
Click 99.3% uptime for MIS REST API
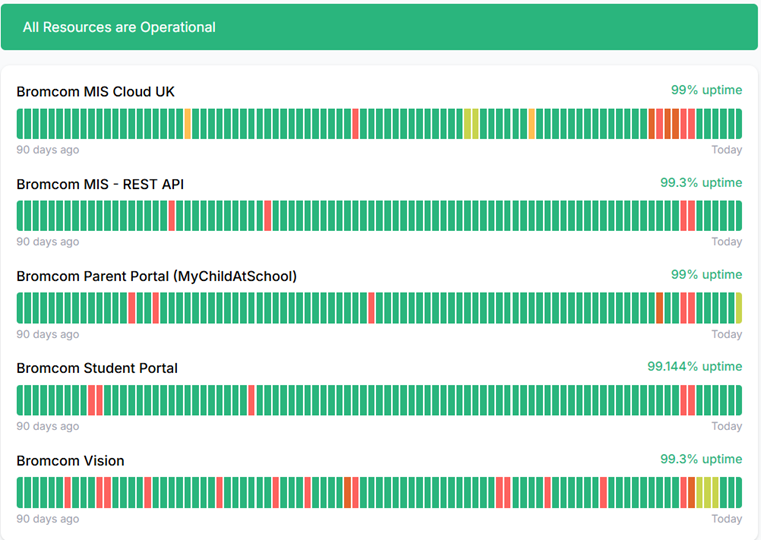pyautogui.click(x=701, y=182)
